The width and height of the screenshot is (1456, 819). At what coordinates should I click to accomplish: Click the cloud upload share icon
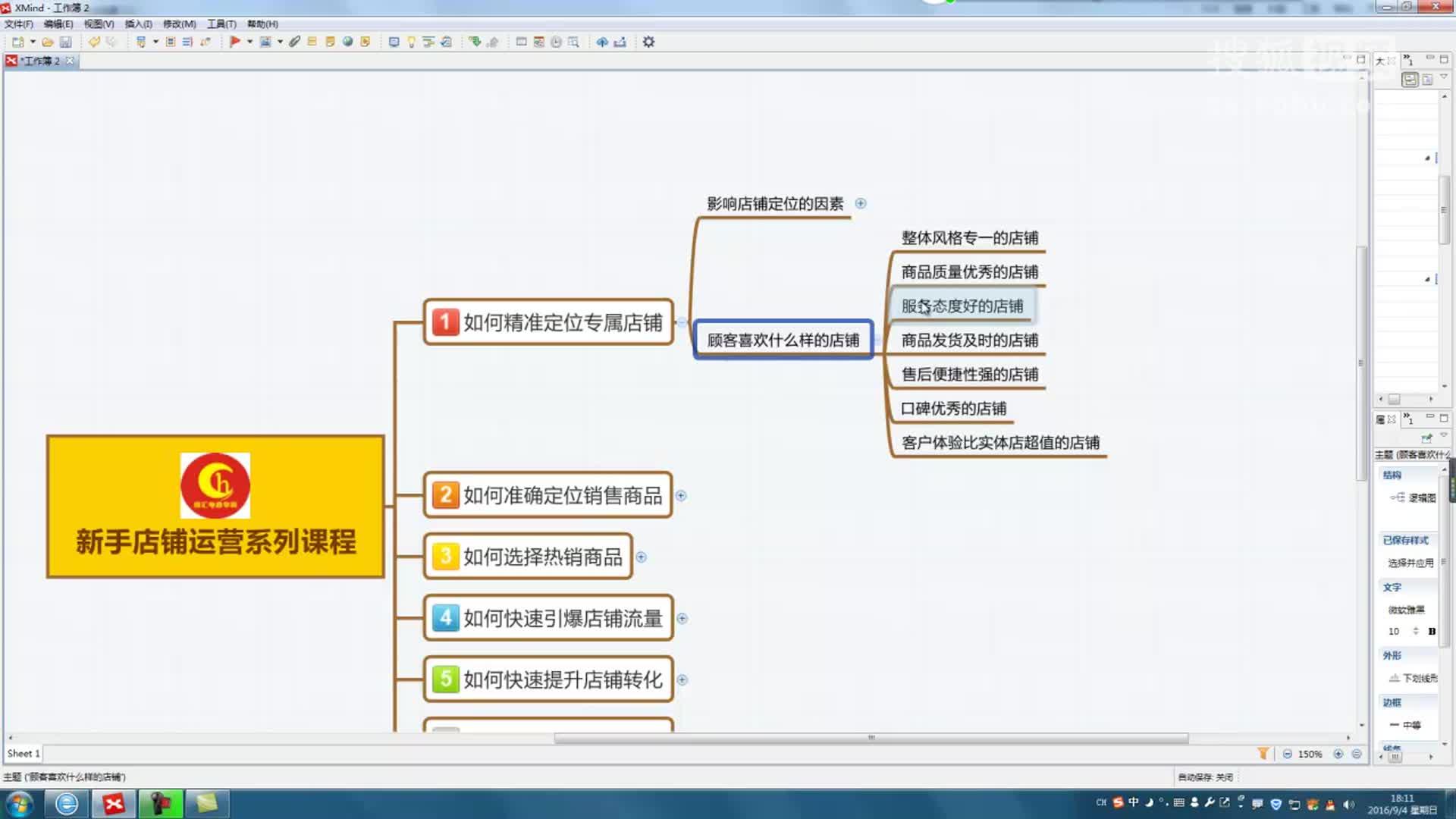pos(602,42)
